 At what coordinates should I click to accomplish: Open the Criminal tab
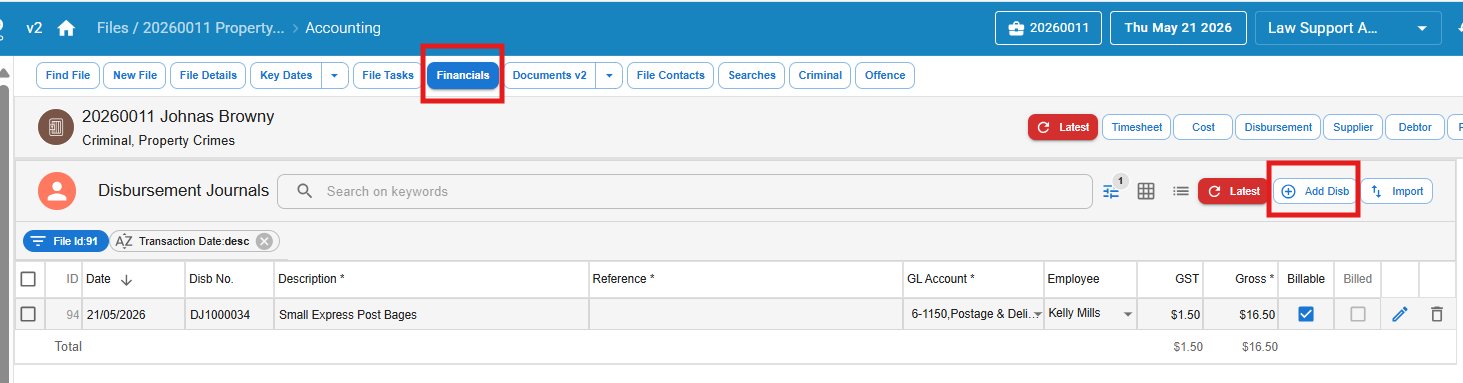(x=820, y=75)
